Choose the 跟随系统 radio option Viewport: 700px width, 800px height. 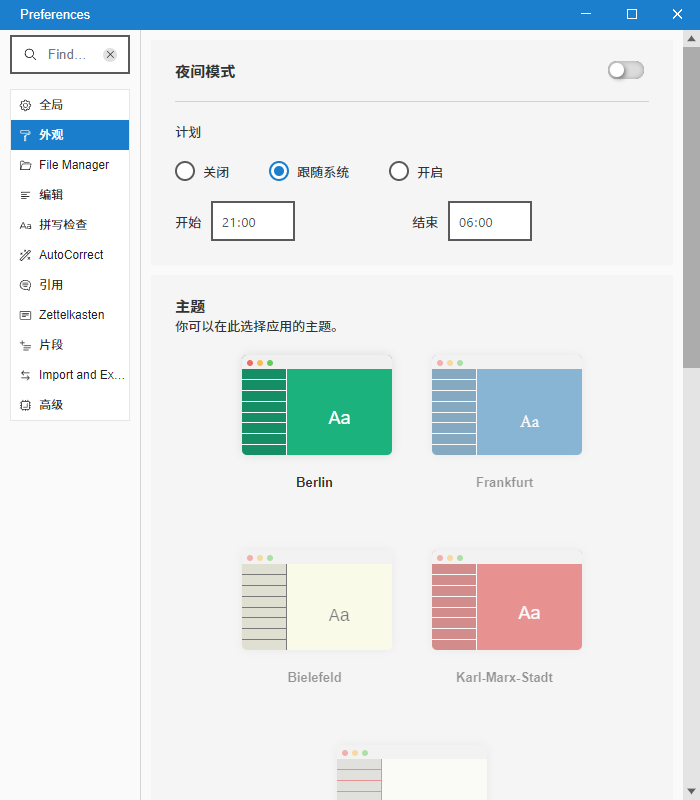click(279, 171)
